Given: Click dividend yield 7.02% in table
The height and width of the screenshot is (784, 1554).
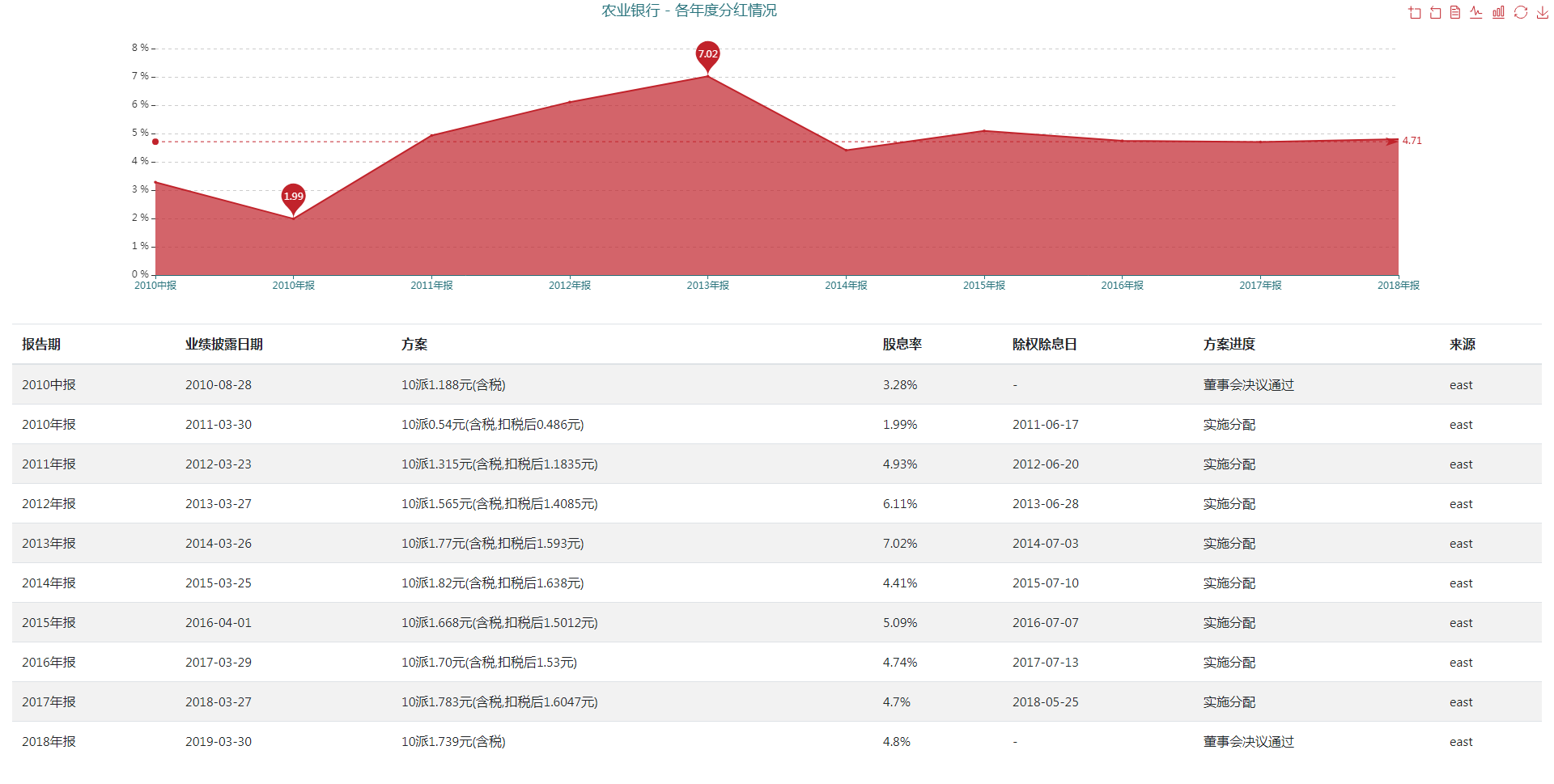Looking at the screenshot, I should point(900,544).
